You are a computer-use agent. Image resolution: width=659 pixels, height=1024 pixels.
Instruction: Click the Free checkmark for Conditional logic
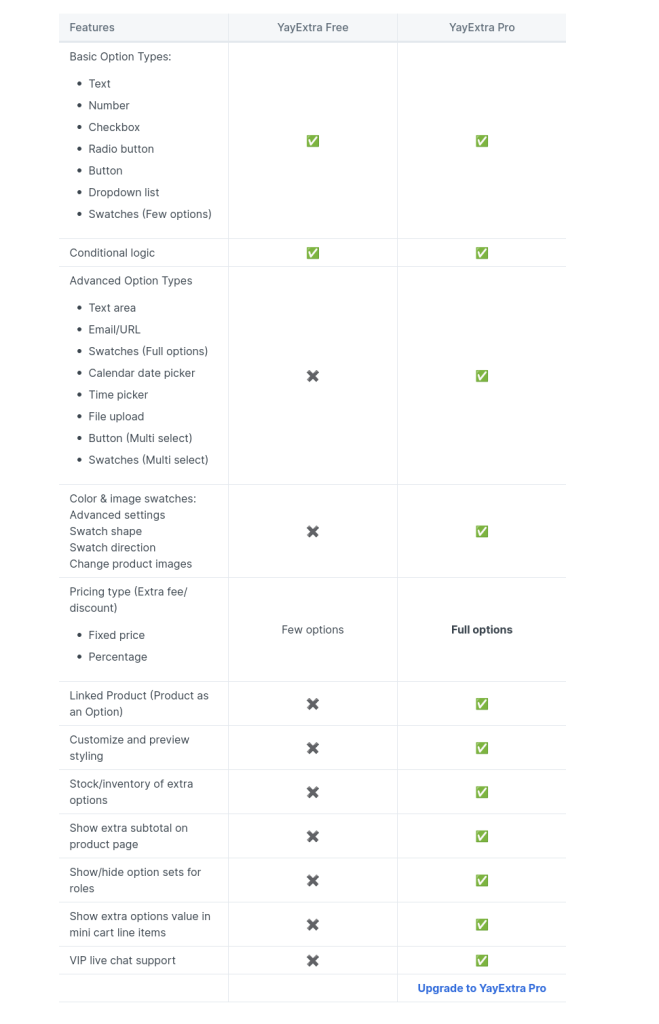(x=313, y=253)
